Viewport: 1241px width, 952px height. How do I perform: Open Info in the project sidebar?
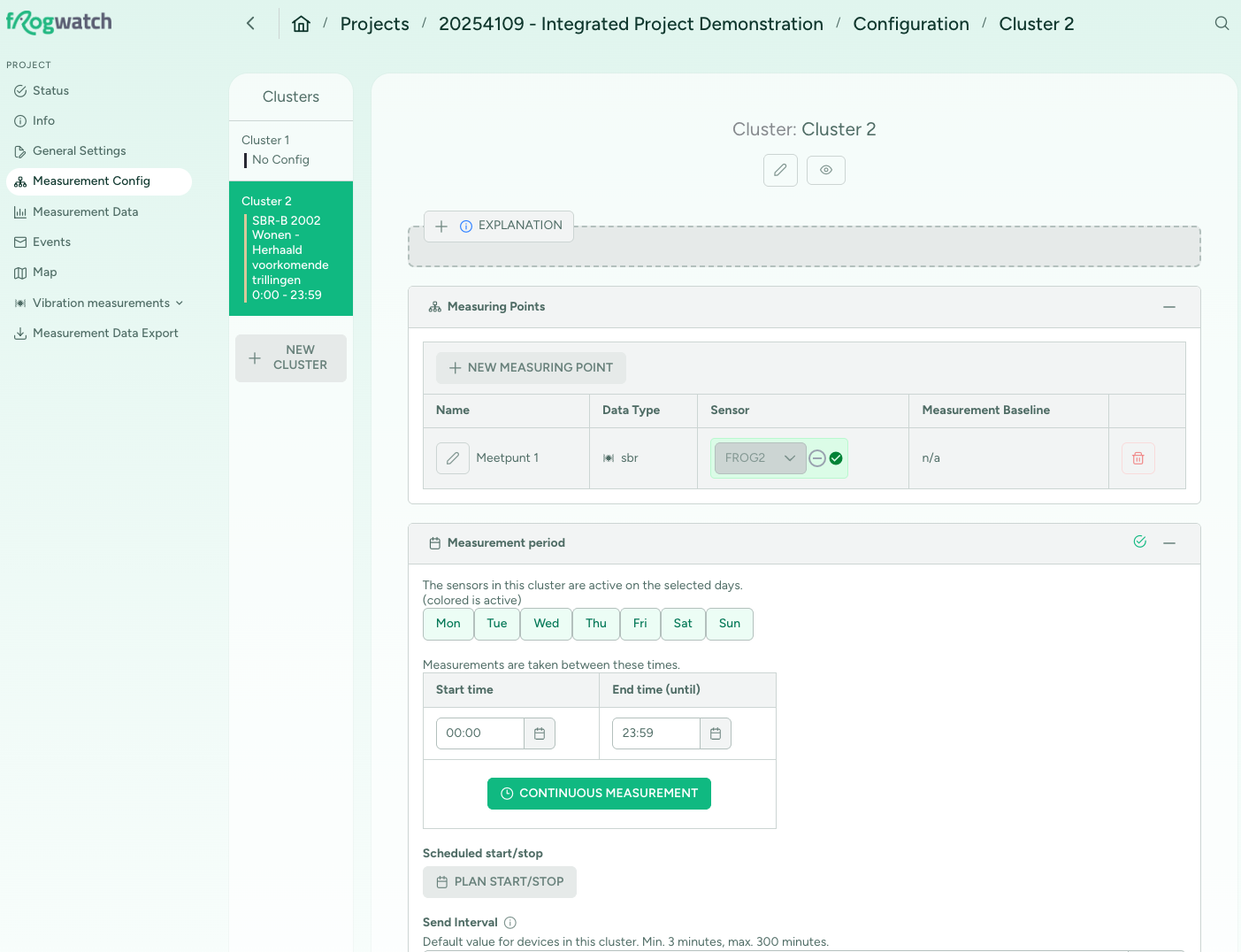(99, 121)
